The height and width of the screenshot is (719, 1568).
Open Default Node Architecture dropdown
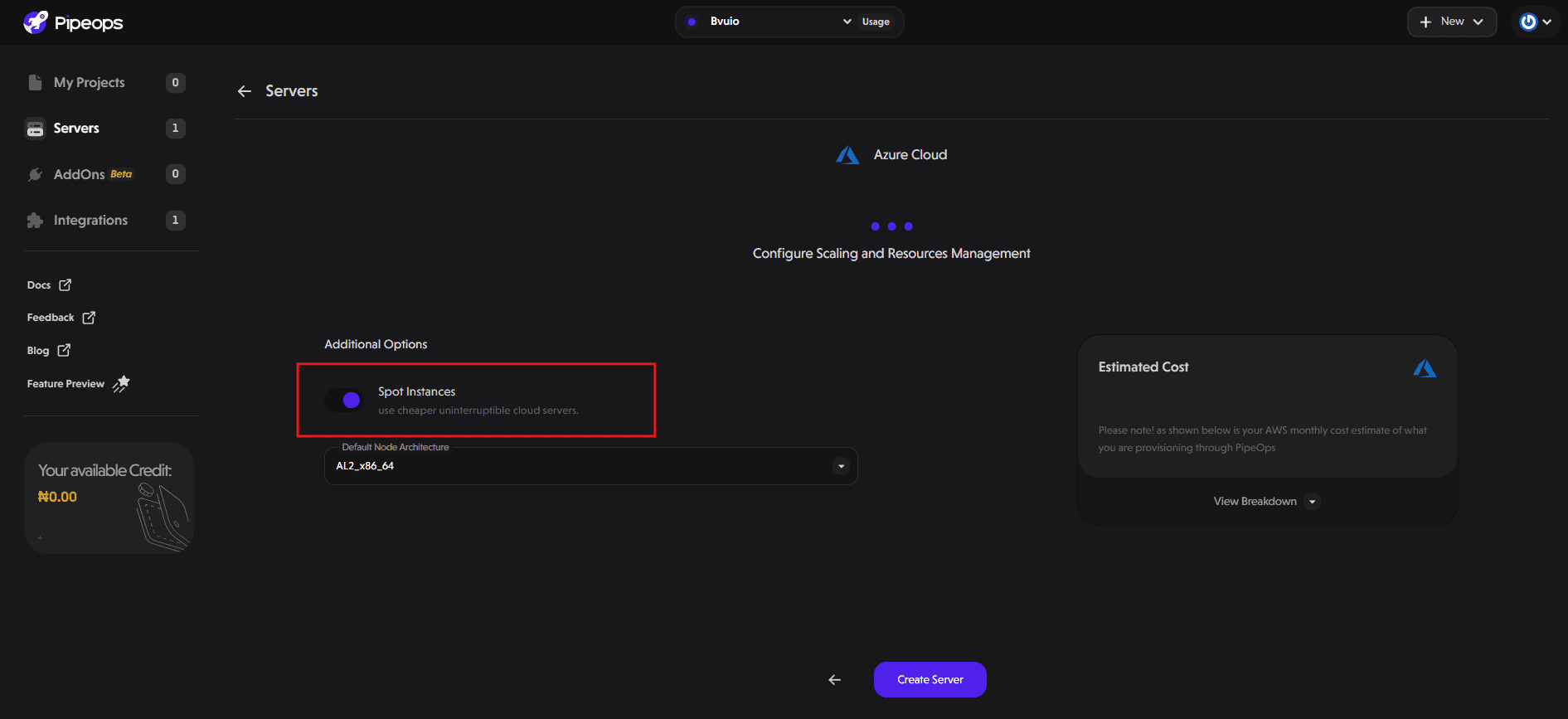(x=590, y=466)
